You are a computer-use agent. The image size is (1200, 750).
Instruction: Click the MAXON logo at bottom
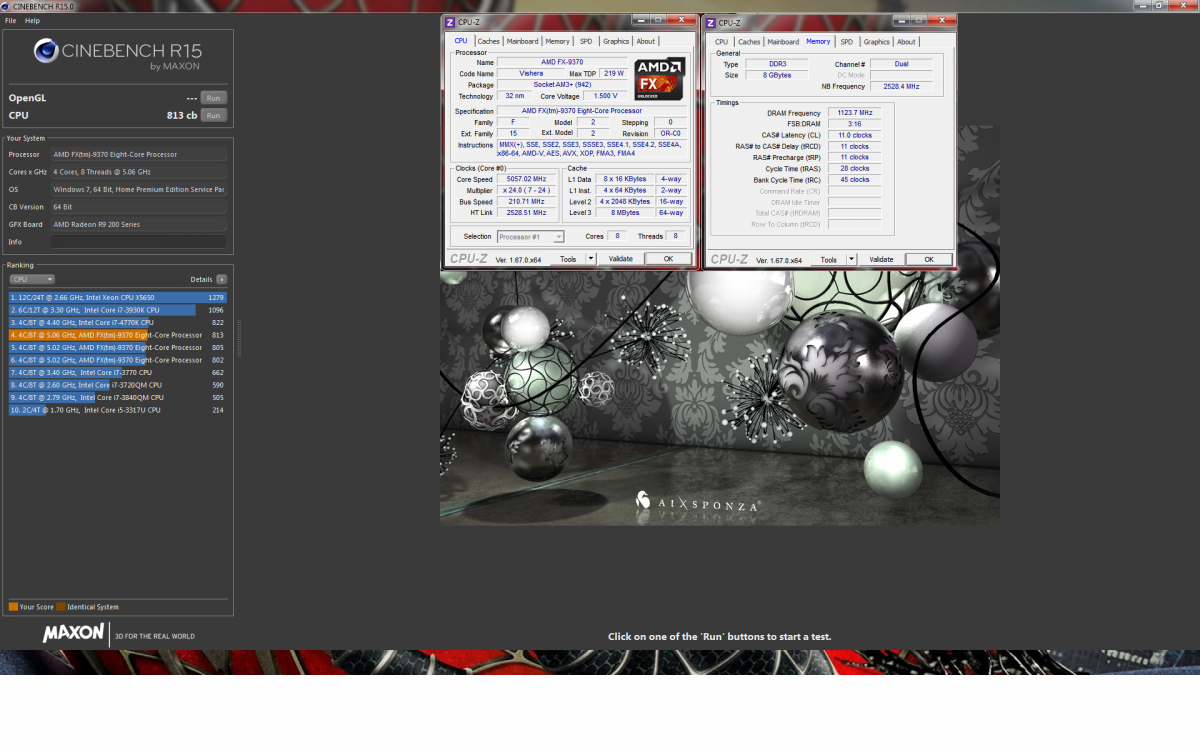pyautogui.click(x=73, y=633)
